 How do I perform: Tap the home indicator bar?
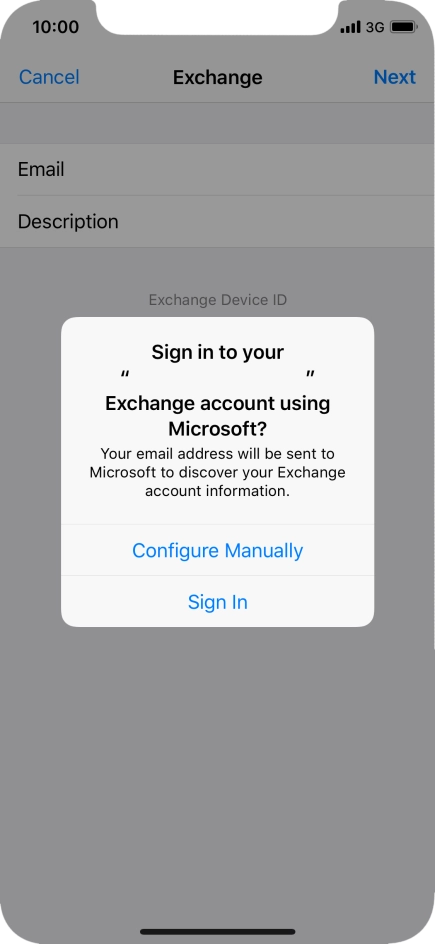point(217,931)
